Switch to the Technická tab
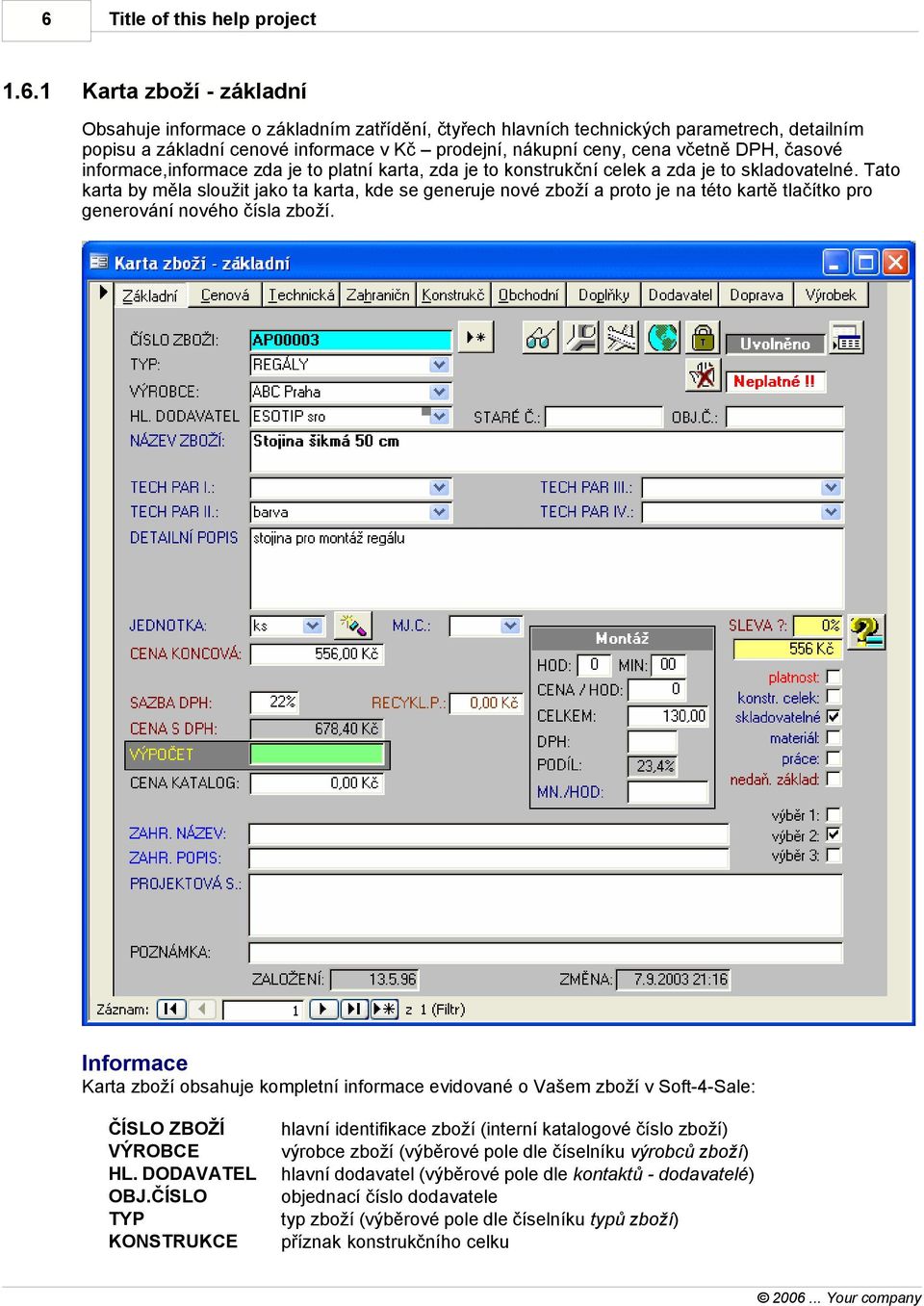The width and height of the screenshot is (924, 1306). [302, 295]
